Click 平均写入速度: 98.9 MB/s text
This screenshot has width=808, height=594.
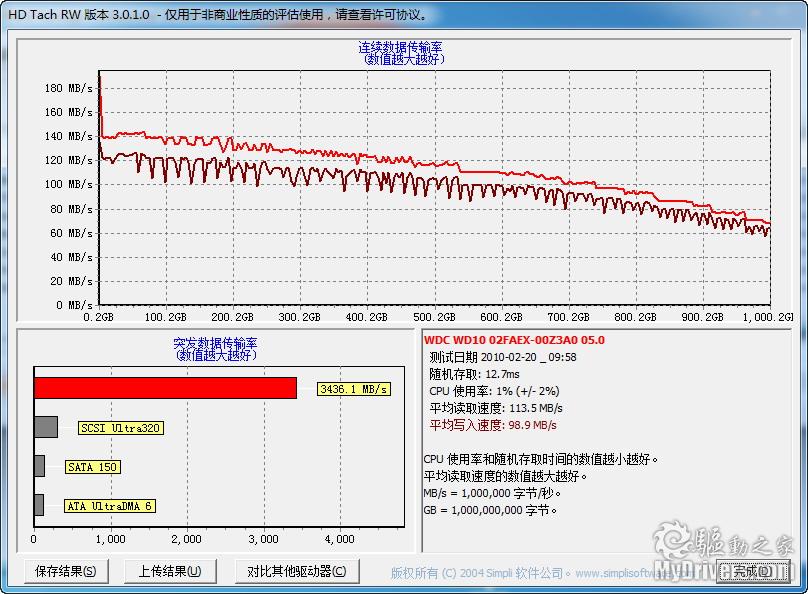pos(493,425)
